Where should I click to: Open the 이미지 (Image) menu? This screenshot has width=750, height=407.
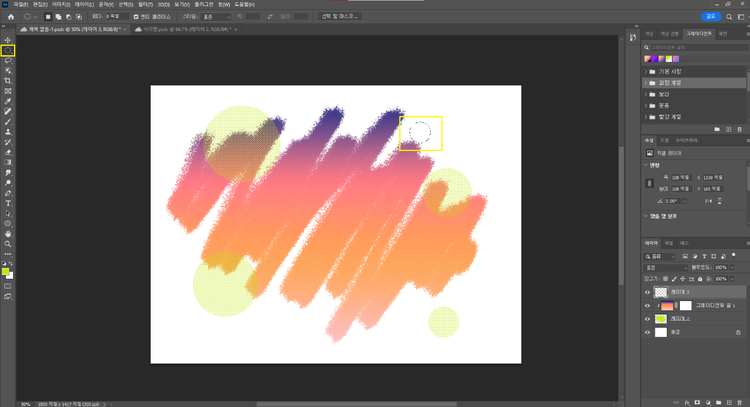(61, 4)
